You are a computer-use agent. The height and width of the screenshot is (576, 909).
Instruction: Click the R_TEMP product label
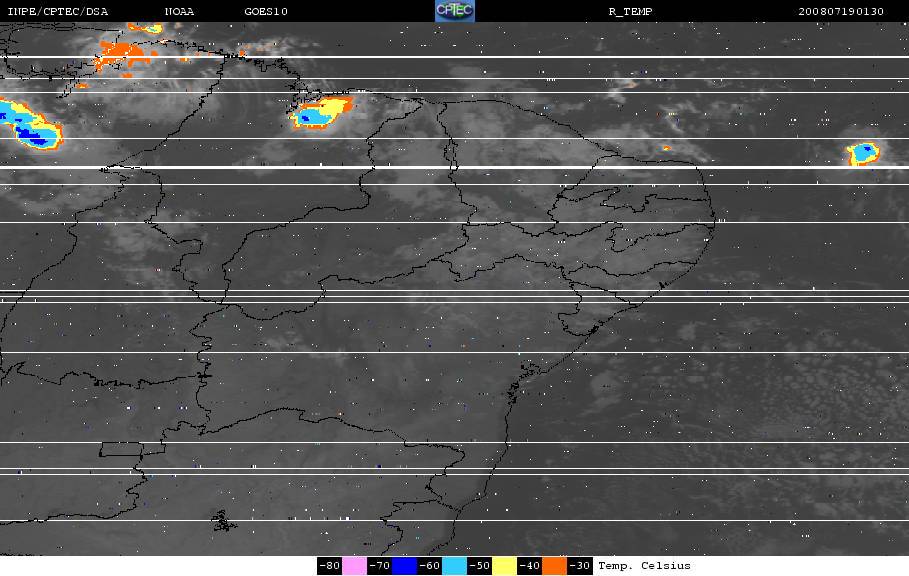click(630, 12)
